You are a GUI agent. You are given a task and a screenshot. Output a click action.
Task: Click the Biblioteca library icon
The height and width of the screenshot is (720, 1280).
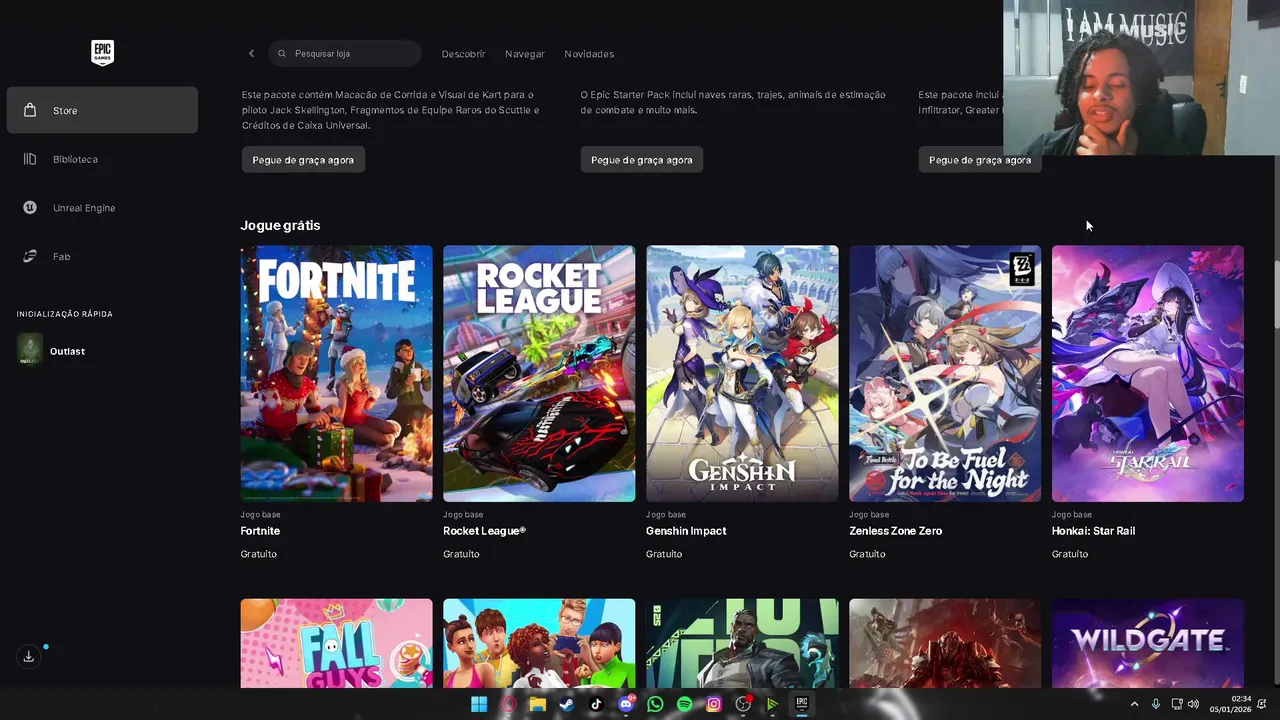pos(30,159)
